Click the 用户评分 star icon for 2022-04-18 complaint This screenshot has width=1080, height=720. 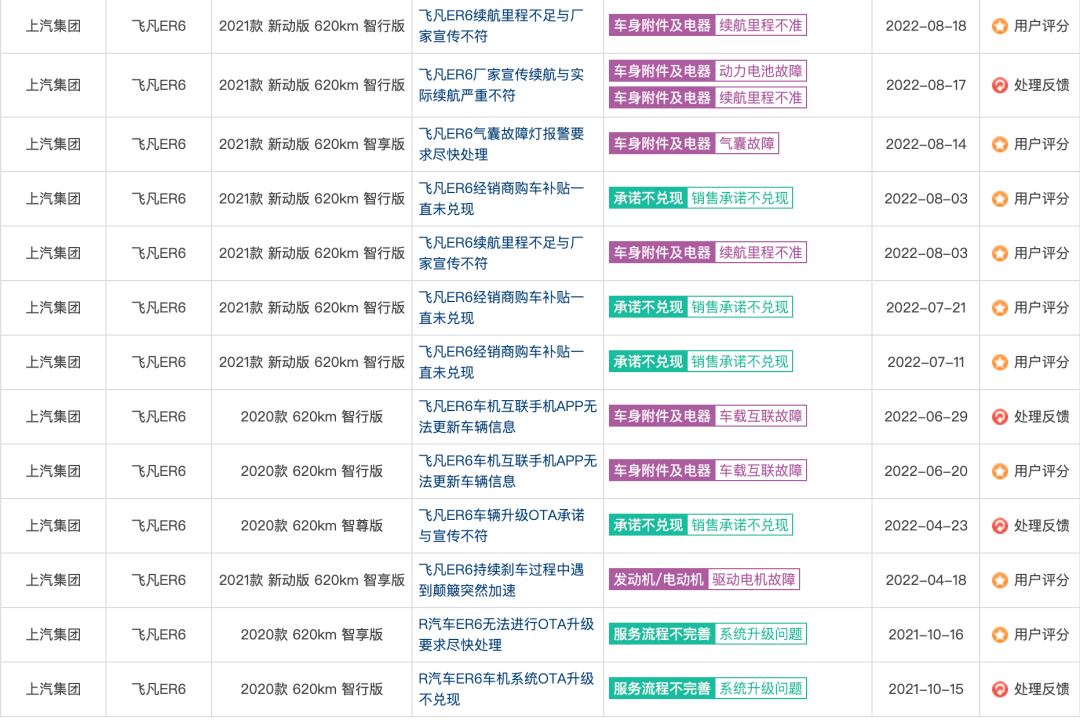tap(999, 580)
